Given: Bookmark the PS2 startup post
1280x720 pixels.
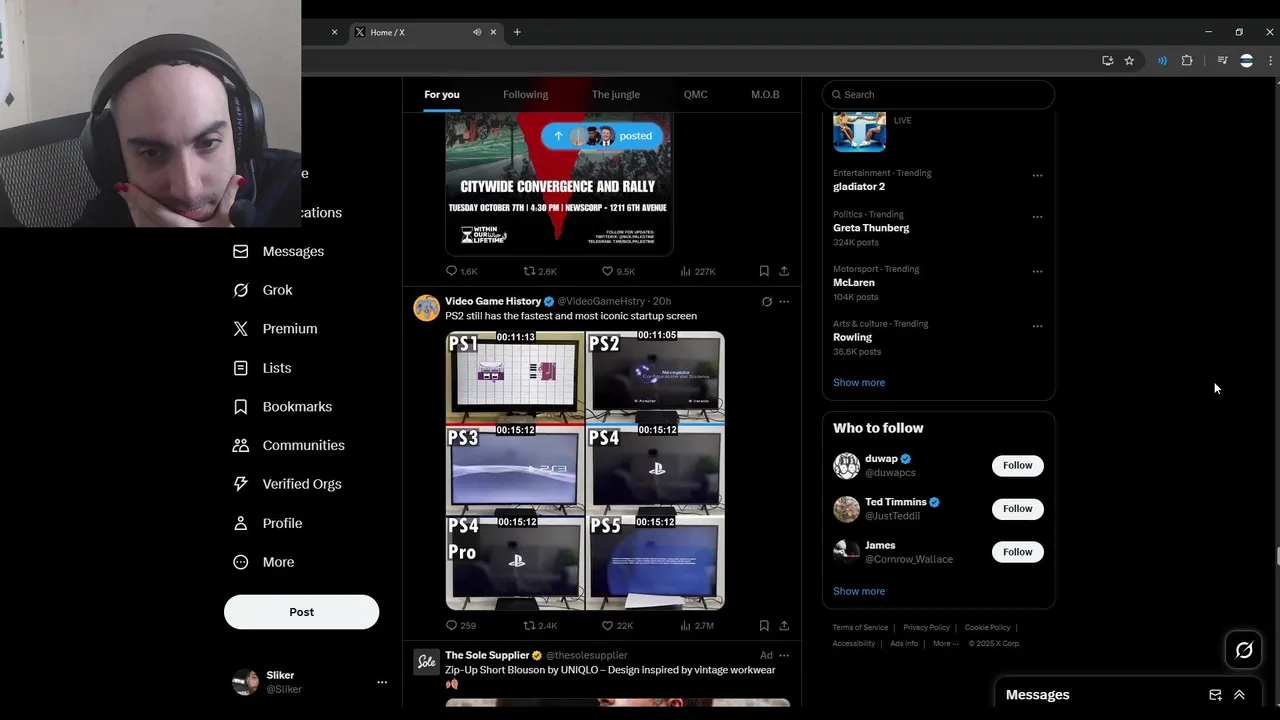Looking at the screenshot, I should pyautogui.click(x=764, y=626).
